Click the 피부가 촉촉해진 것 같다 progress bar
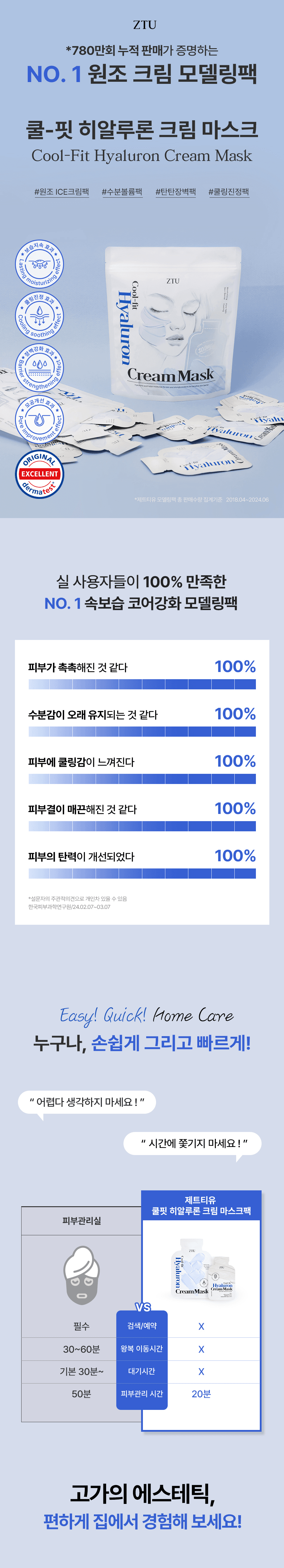 142,684
